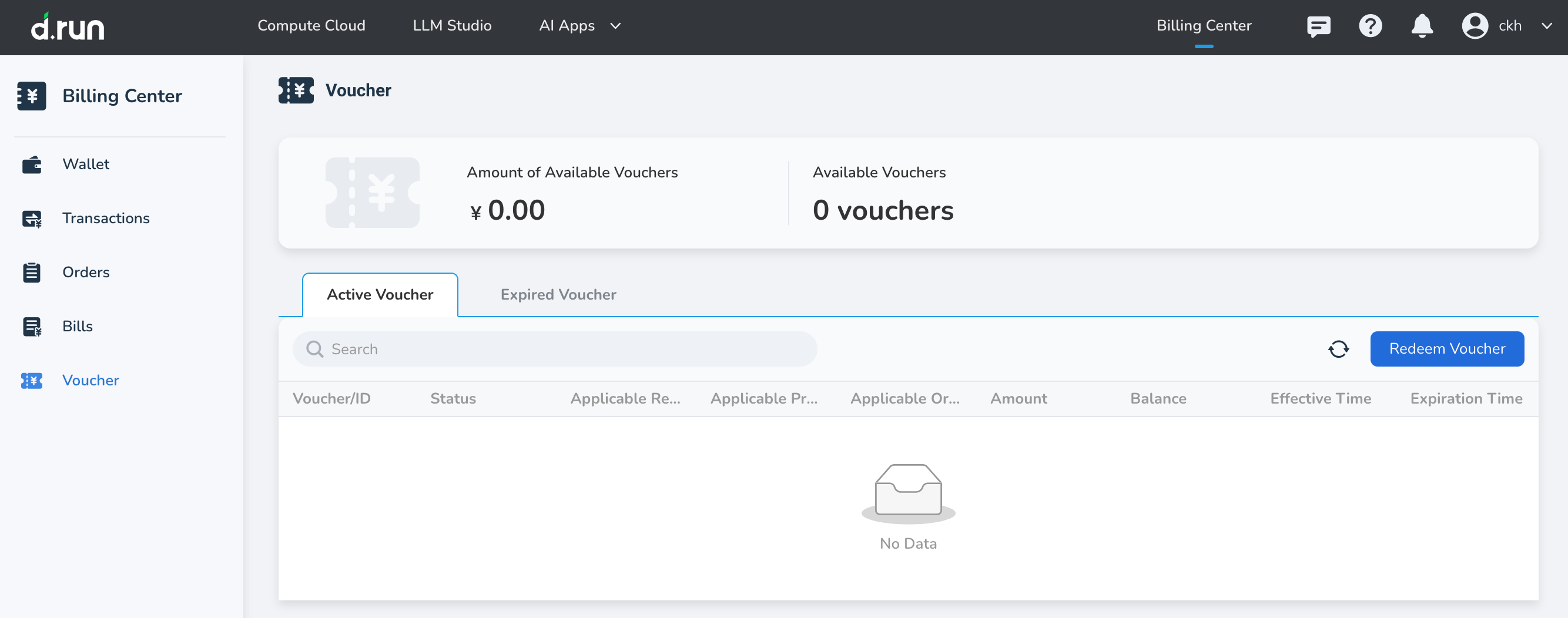Click the Bills sidebar icon
The image size is (1568, 618).
[32, 326]
